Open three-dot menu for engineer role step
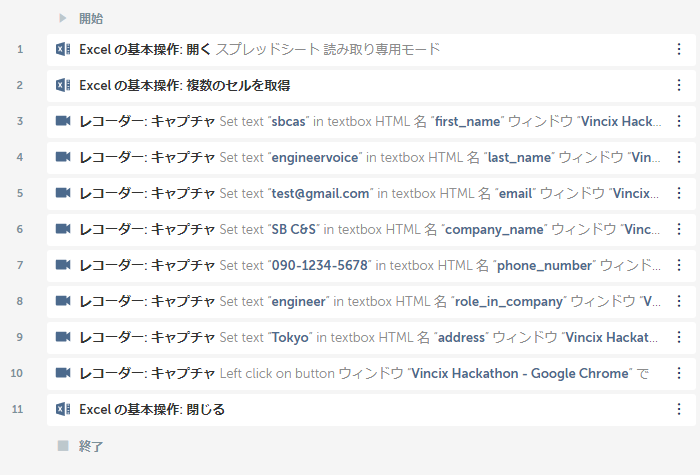The height and width of the screenshot is (475, 700). [x=679, y=301]
